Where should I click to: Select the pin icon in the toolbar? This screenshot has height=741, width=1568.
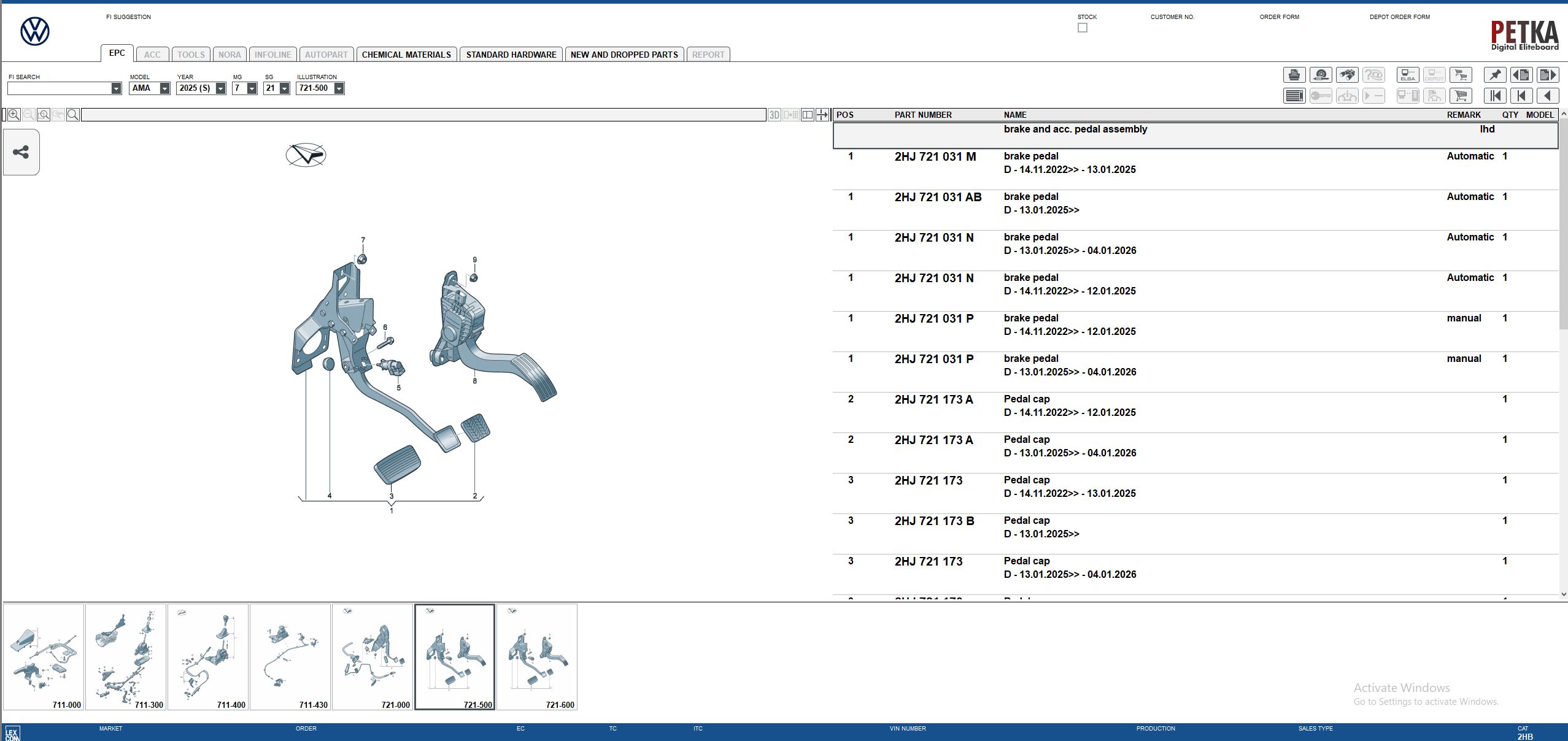(1496, 75)
